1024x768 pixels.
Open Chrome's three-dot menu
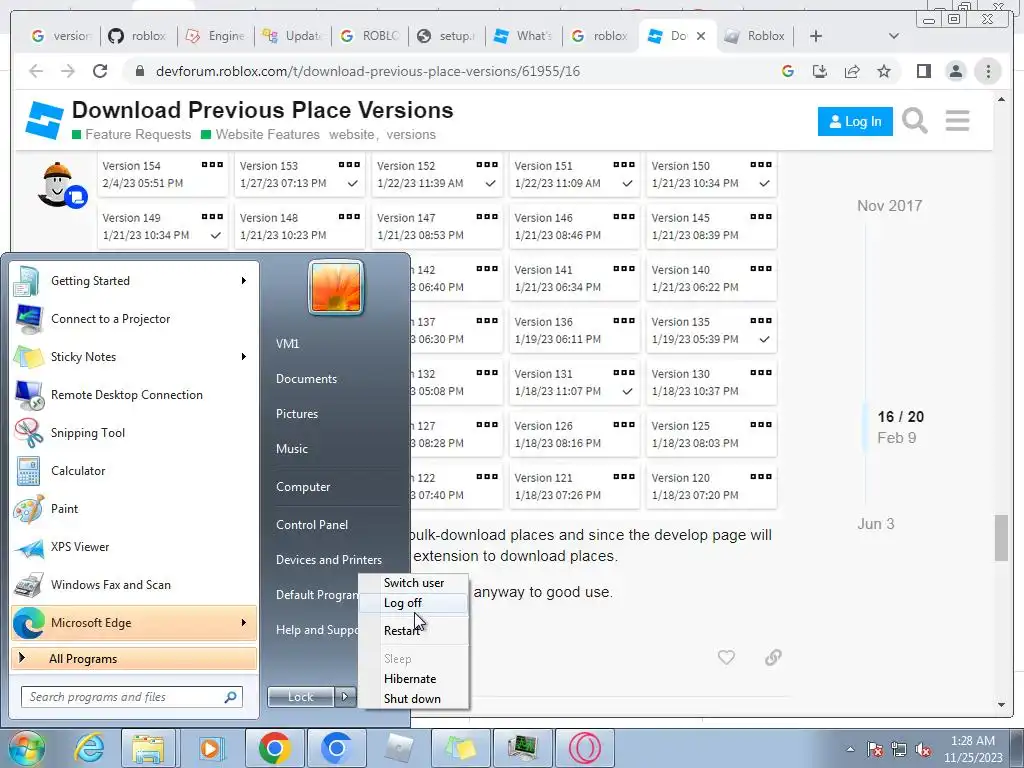click(988, 71)
